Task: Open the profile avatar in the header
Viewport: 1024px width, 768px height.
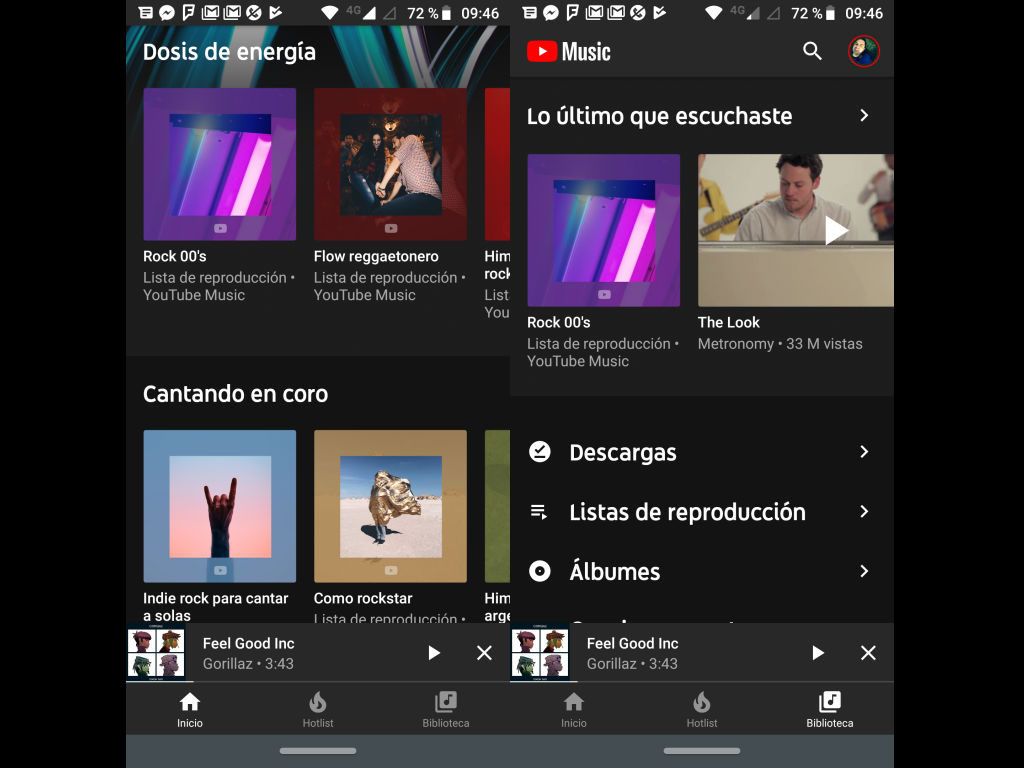Action: coord(863,51)
